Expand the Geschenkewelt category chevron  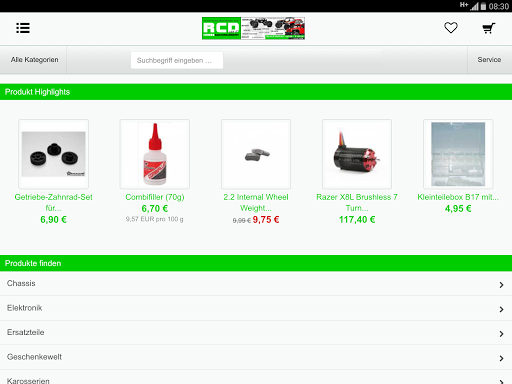(501, 358)
